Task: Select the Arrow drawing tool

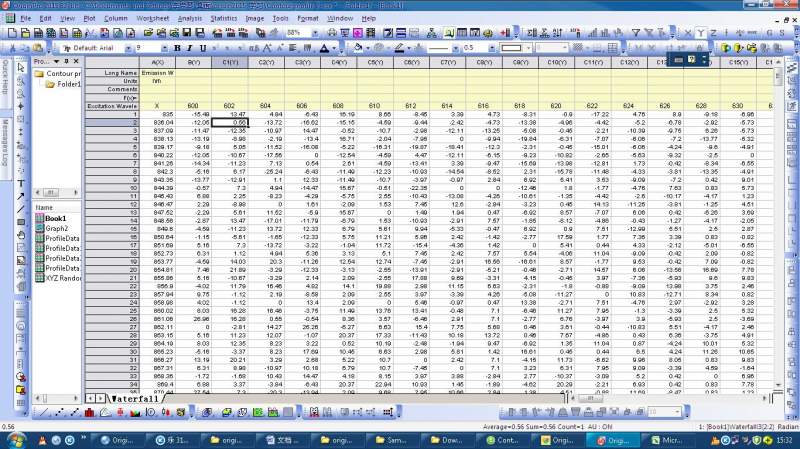Action: [20, 196]
